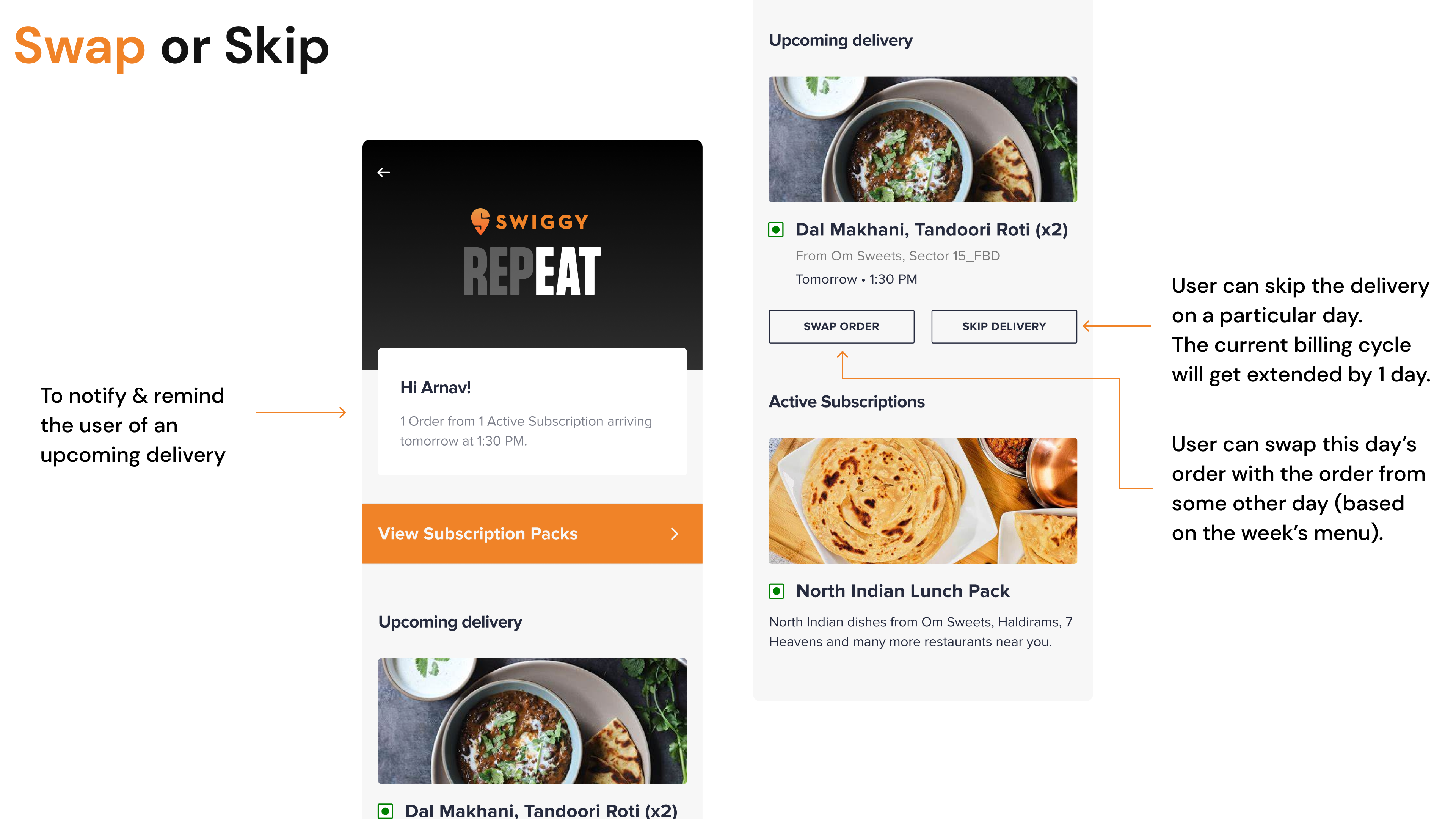The image size is (1456, 819).
Task: Tap the back arrow in header
Action: (384, 173)
